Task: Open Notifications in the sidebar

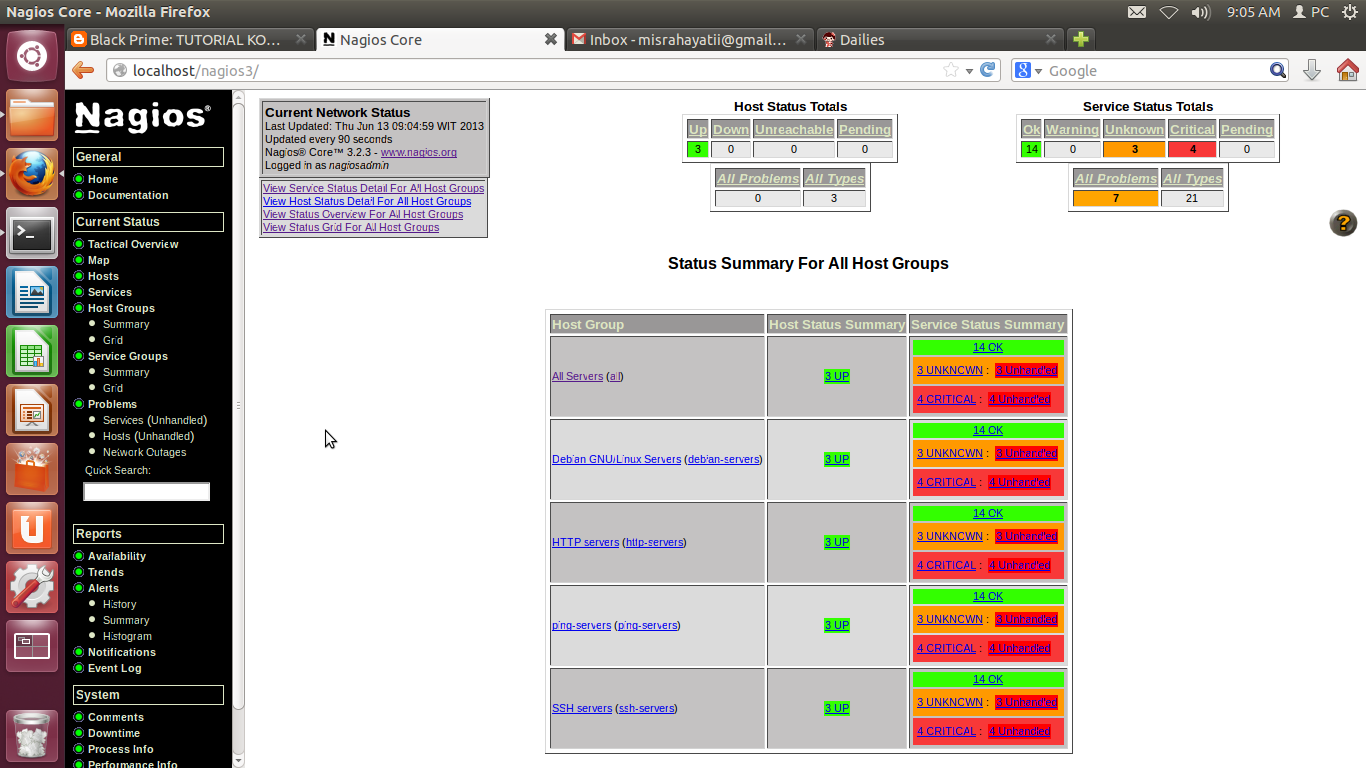Action: tap(122, 652)
